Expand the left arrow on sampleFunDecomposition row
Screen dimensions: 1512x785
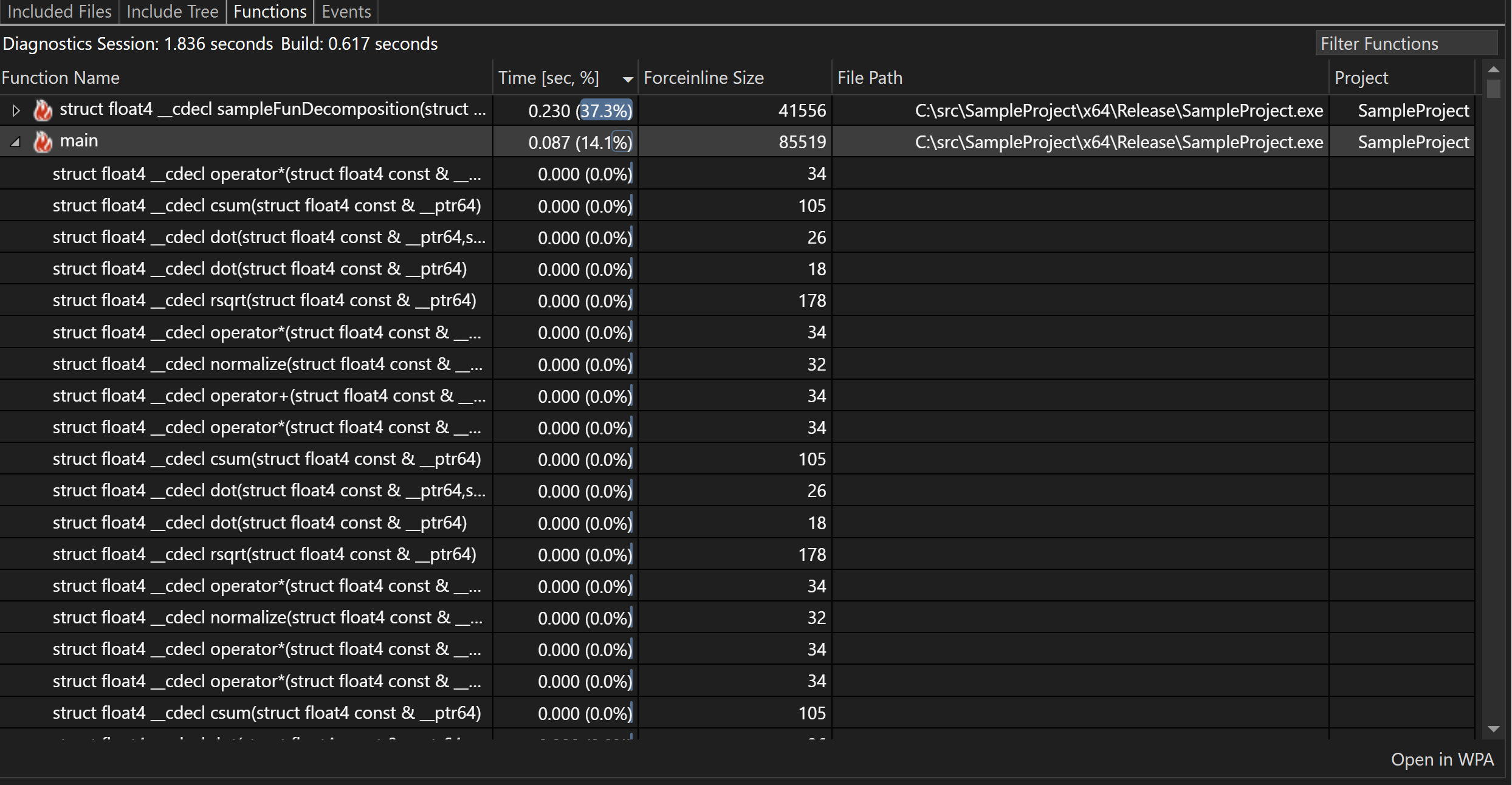[x=18, y=110]
